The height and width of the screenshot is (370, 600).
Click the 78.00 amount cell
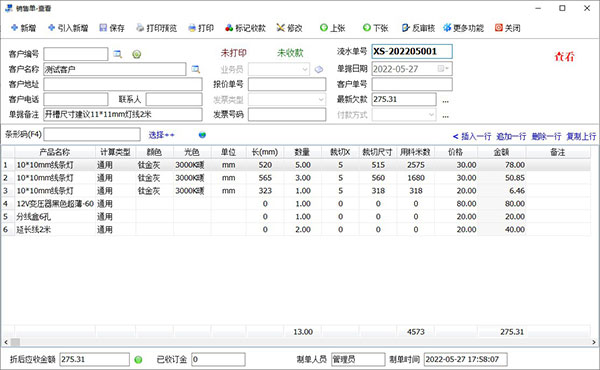[x=502, y=165]
